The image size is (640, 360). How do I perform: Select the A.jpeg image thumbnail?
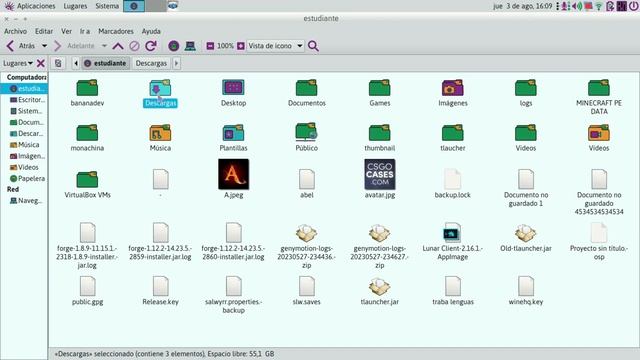(x=233, y=174)
